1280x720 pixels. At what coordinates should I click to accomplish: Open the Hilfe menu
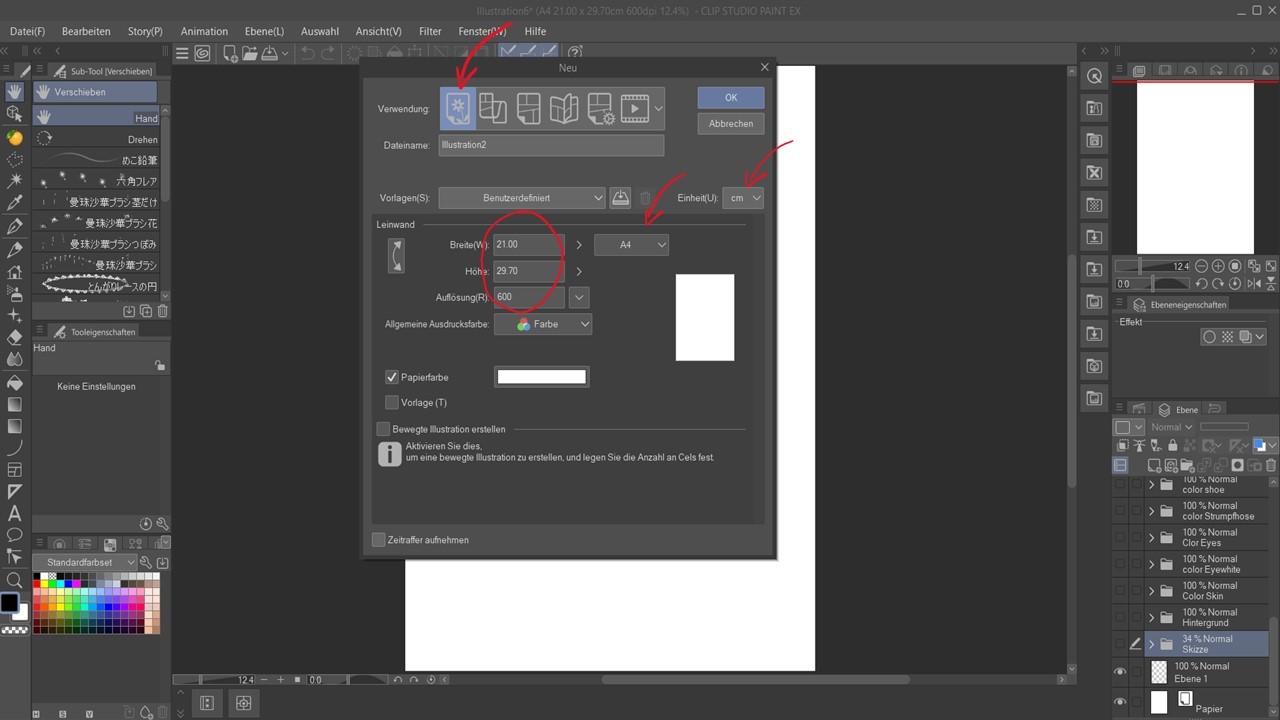(535, 31)
